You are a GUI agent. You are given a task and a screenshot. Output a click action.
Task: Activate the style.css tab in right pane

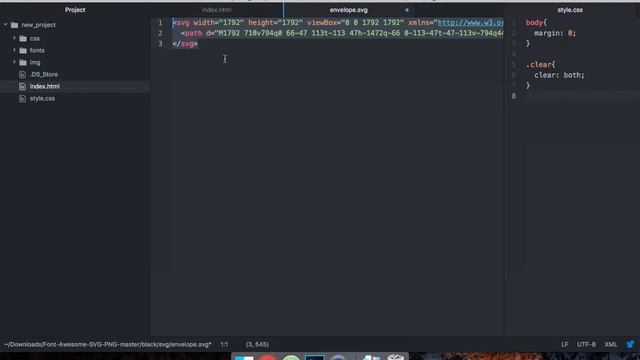click(x=570, y=10)
